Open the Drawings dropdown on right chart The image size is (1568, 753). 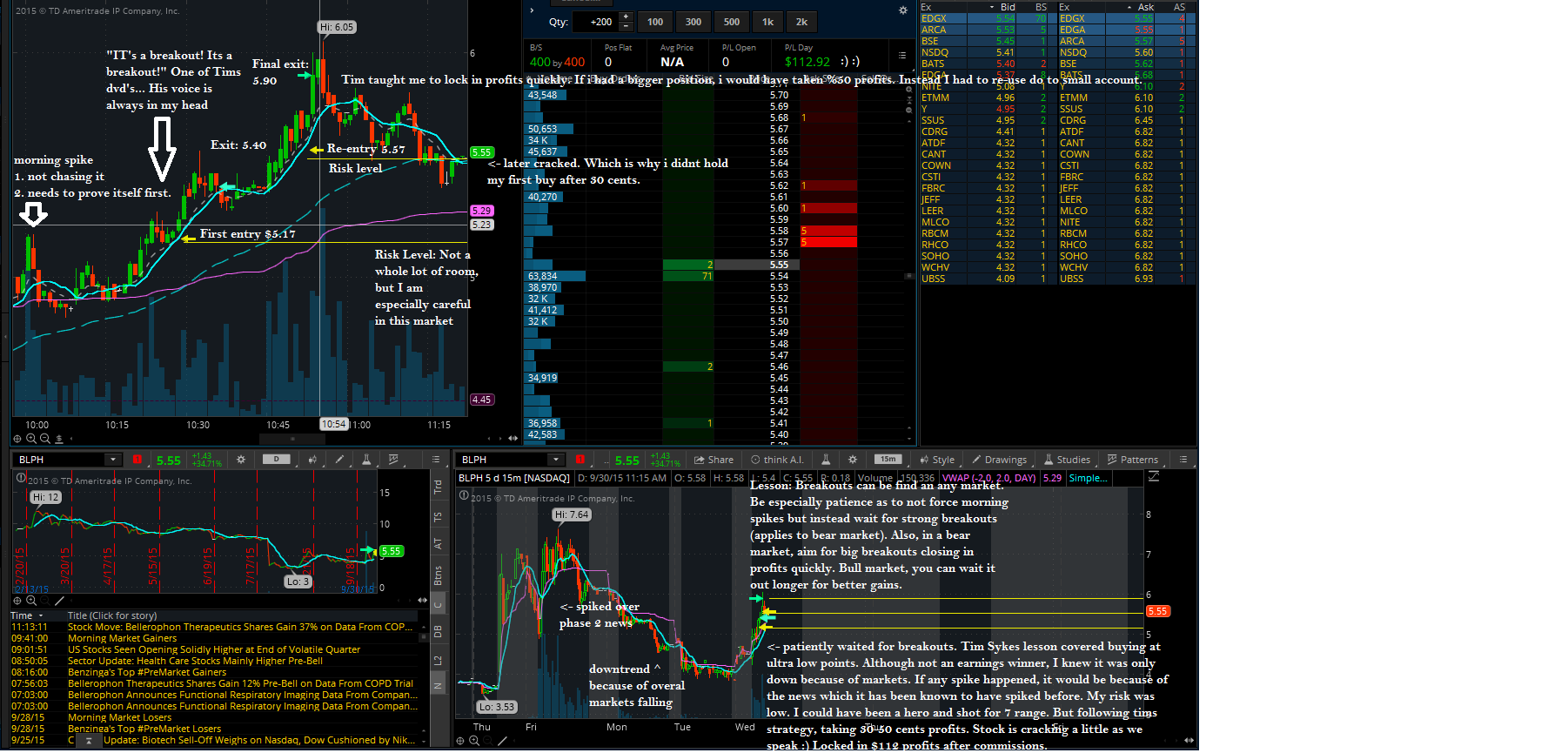click(x=999, y=460)
